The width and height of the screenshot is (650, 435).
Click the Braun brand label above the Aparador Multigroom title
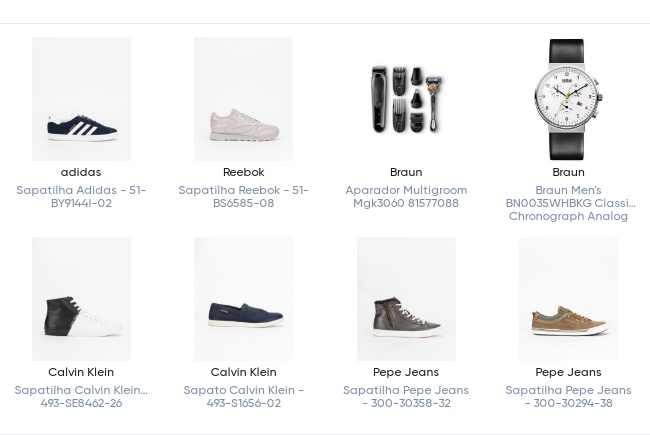(406, 172)
